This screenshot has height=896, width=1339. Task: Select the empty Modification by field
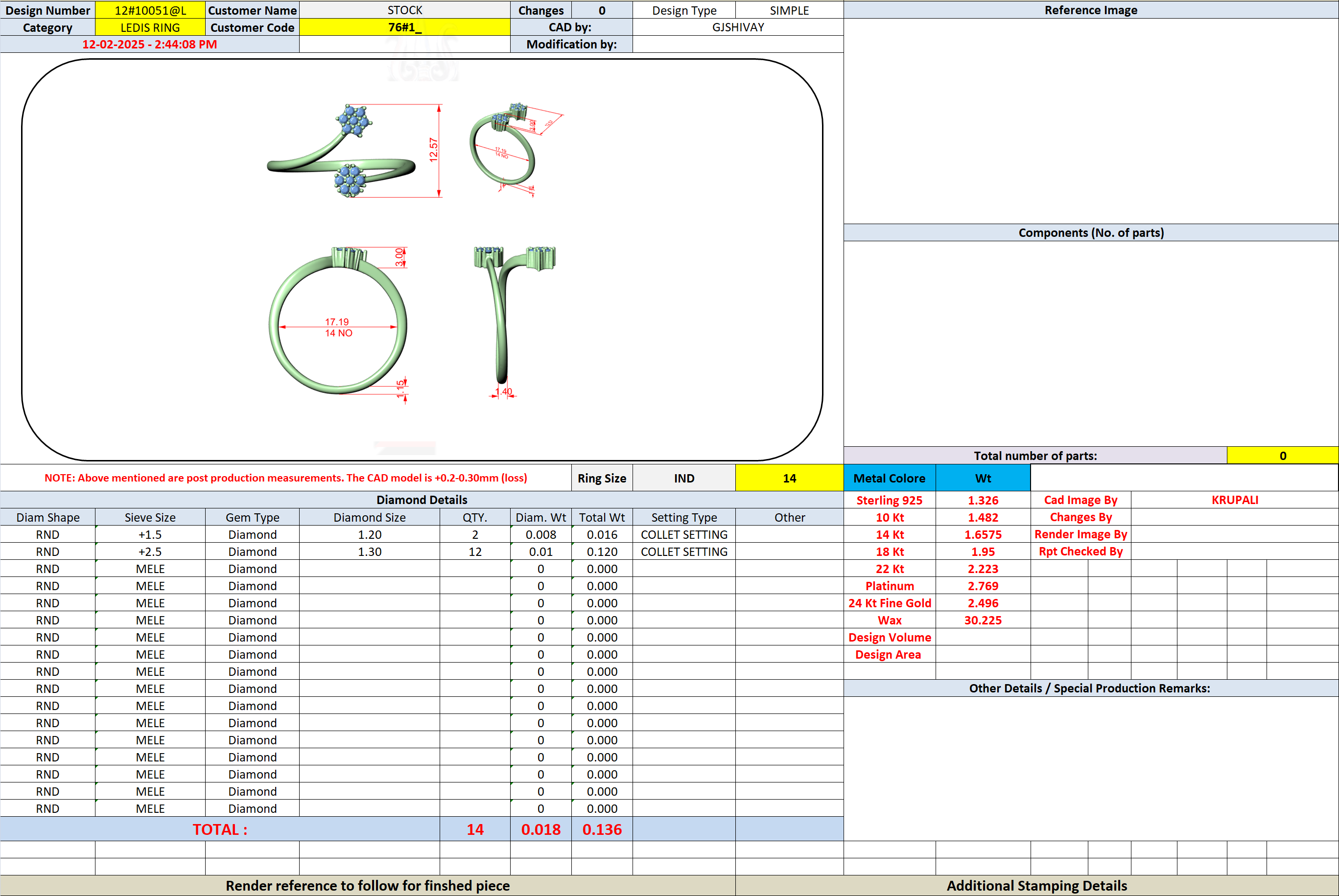[x=738, y=45]
